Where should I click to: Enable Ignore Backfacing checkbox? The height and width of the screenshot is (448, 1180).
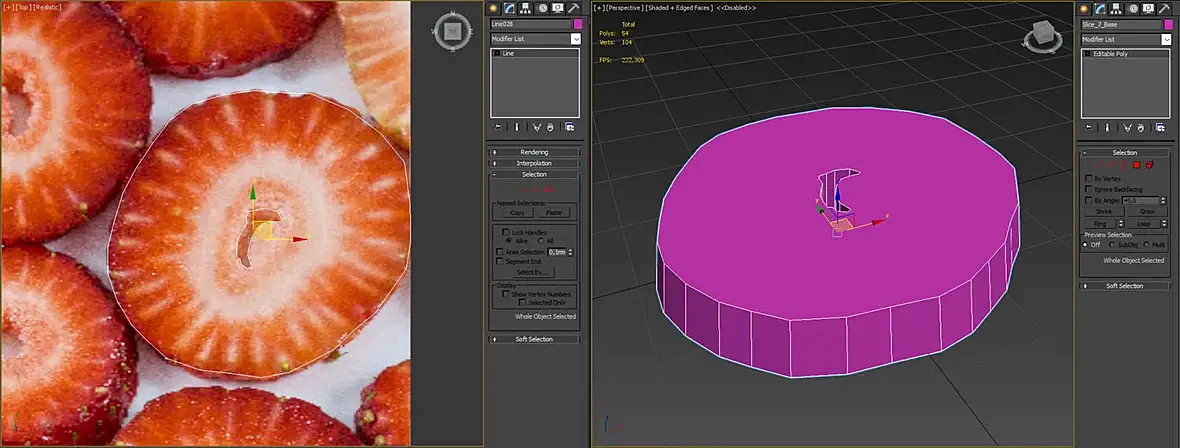tap(1088, 189)
